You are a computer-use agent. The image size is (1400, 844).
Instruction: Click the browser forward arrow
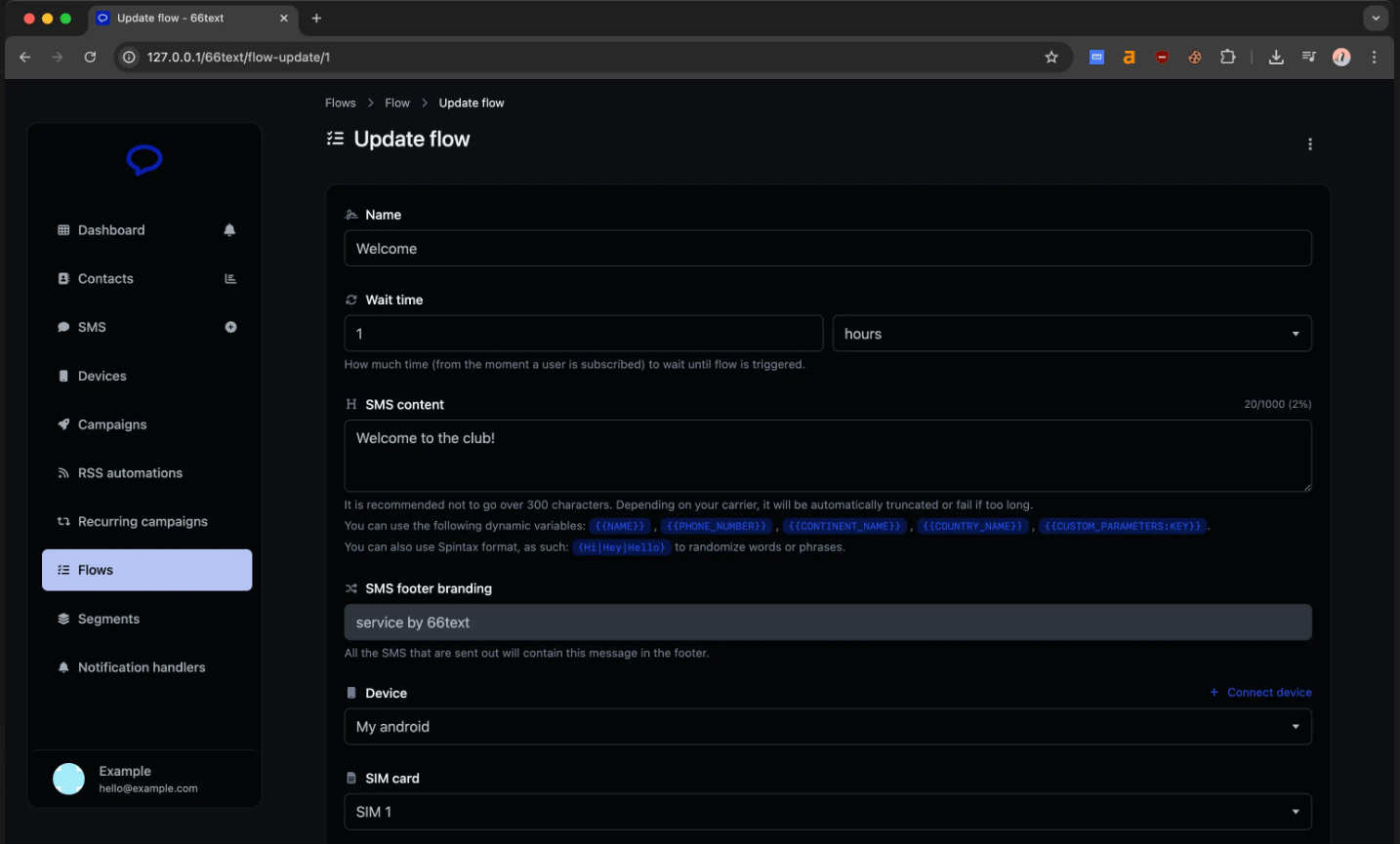pos(58,58)
